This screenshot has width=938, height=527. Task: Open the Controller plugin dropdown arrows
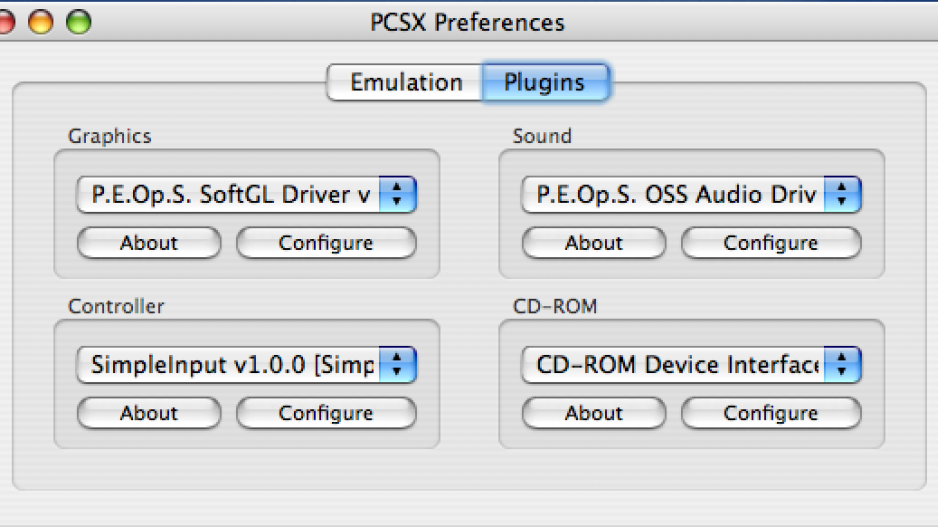(397, 364)
